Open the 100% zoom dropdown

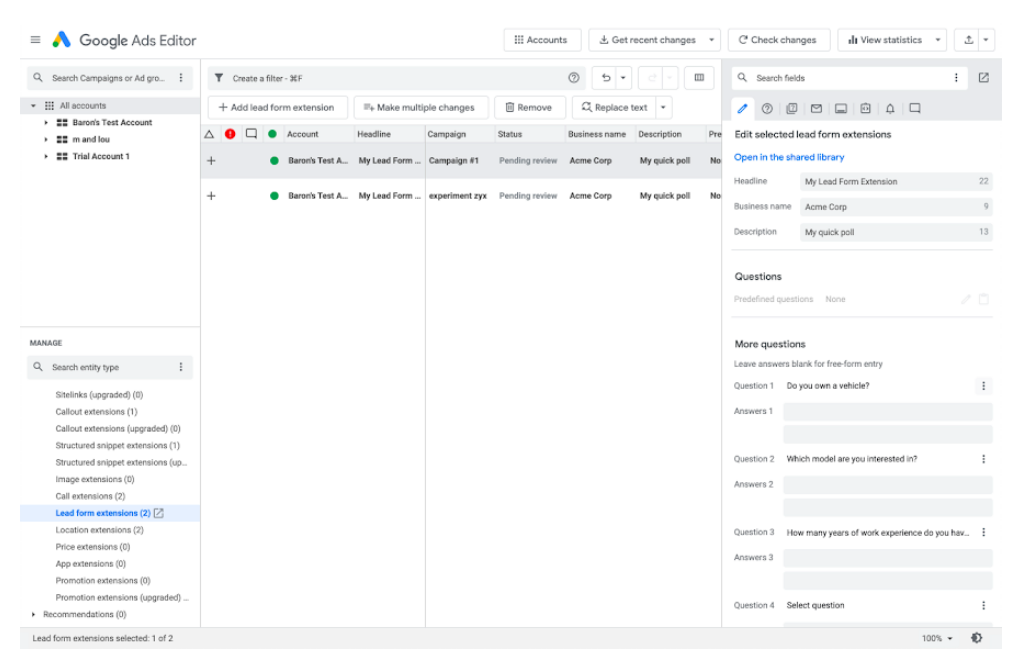(937, 638)
